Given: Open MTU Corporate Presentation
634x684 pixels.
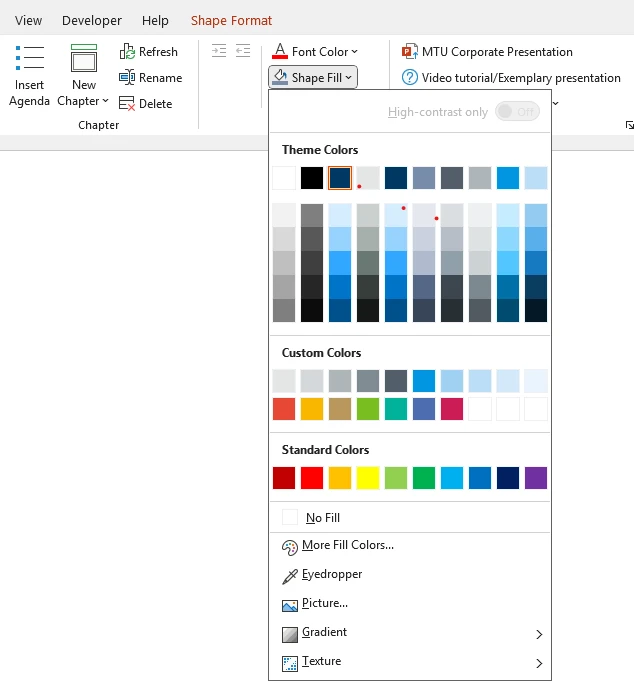Looking at the screenshot, I should (487, 51).
